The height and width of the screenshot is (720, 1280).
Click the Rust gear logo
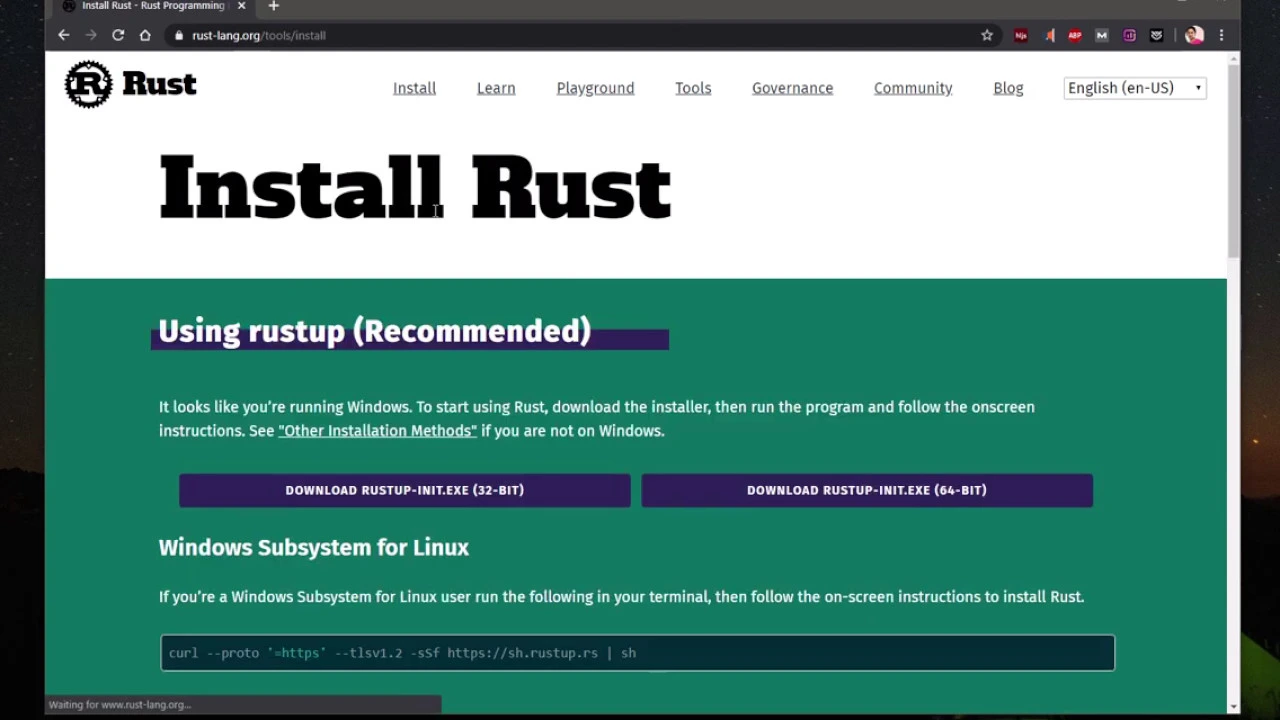tap(88, 84)
